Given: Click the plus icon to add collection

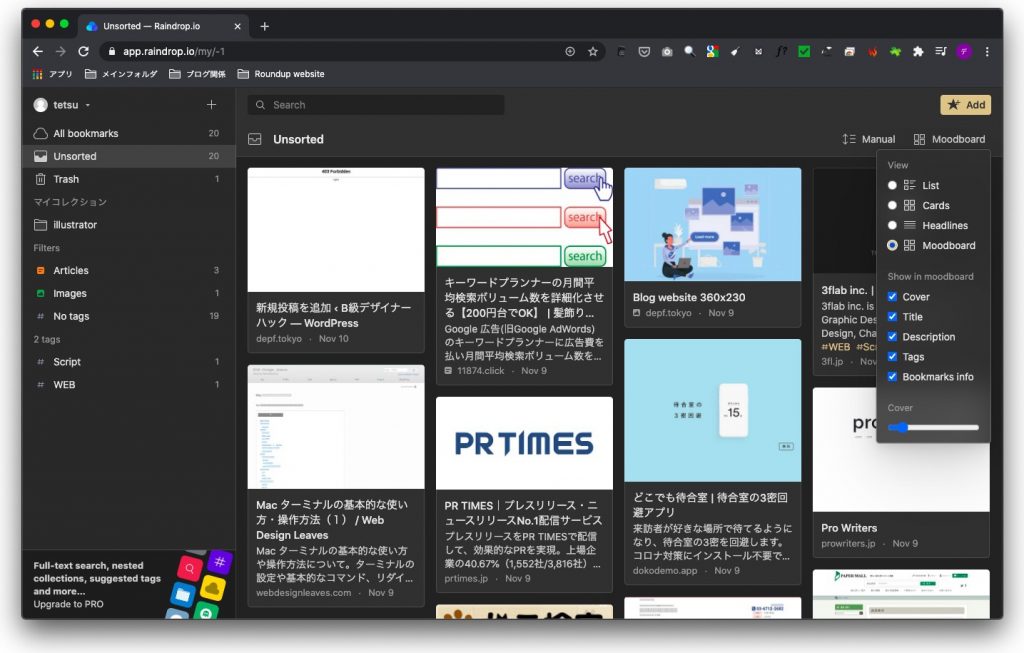Looking at the screenshot, I should 212,104.
